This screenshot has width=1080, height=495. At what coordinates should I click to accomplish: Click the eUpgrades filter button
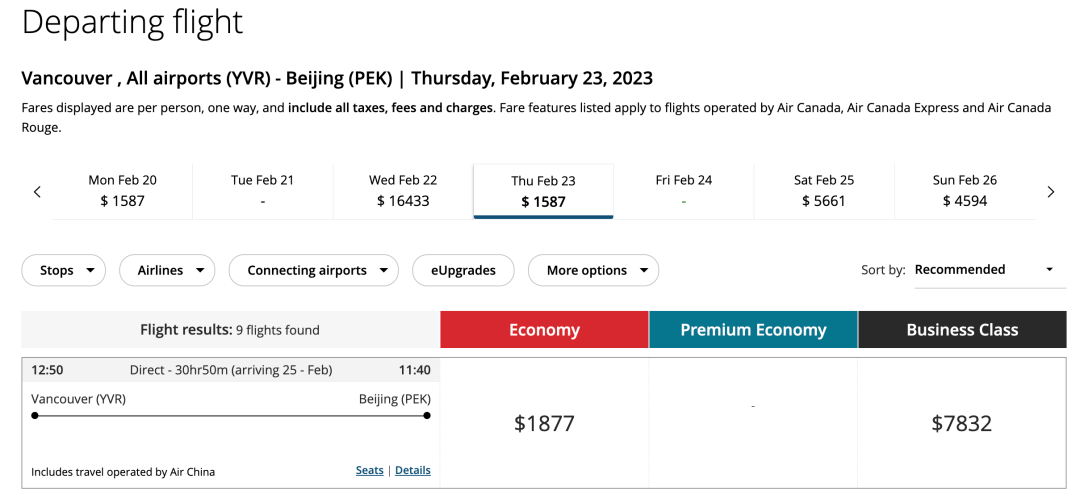[464, 271]
